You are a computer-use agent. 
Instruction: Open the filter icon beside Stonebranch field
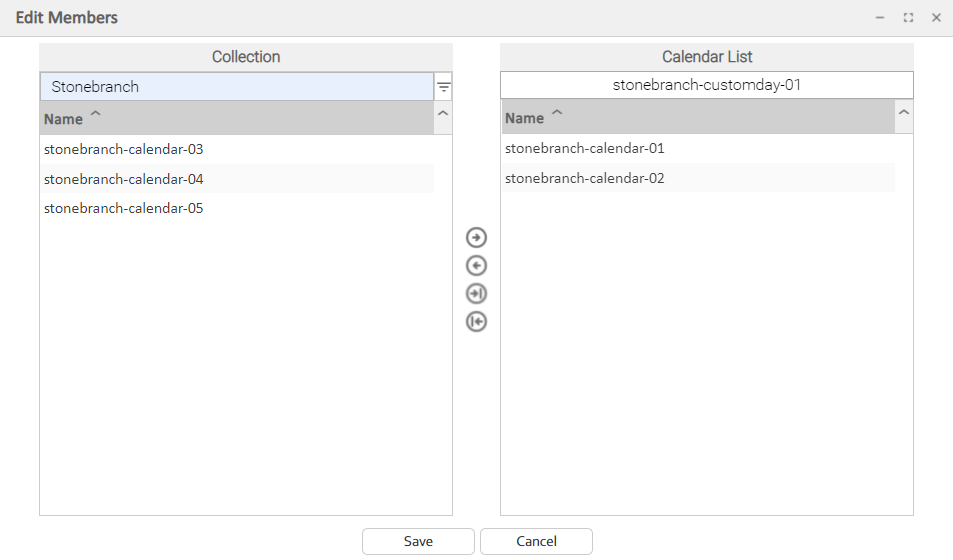tap(443, 88)
